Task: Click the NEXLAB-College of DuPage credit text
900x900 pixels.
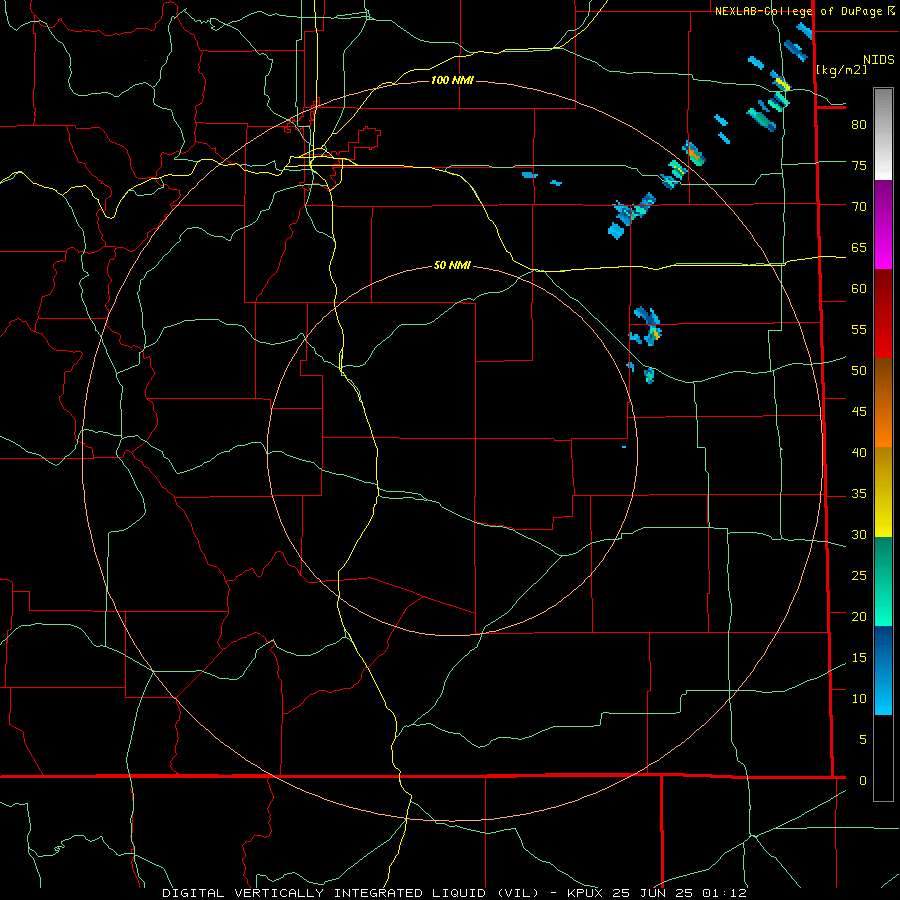Action: 798,11
